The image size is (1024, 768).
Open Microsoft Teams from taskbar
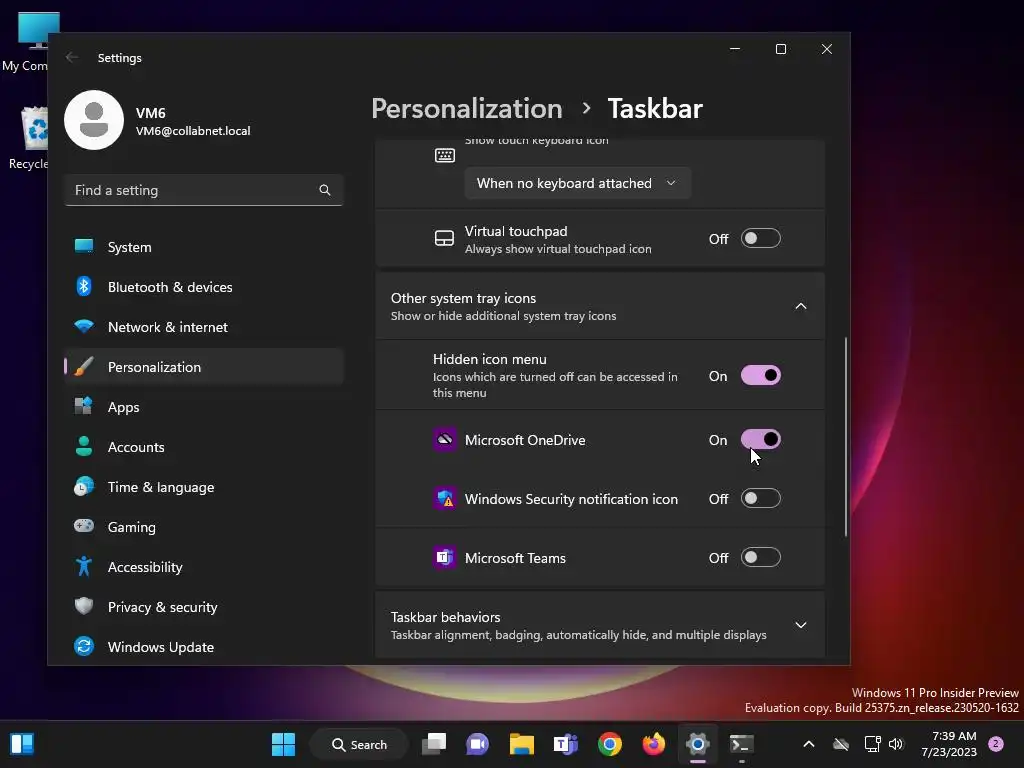pyautogui.click(x=566, y=744)
